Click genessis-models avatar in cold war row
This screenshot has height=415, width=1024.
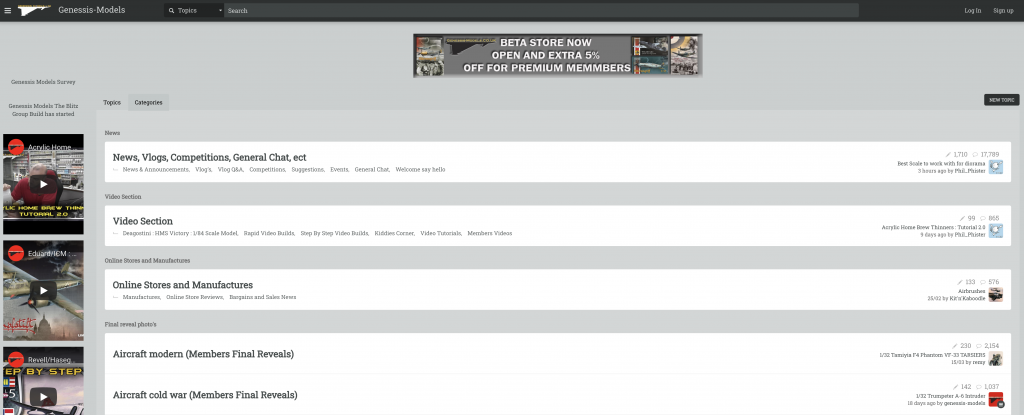[995, 399]
